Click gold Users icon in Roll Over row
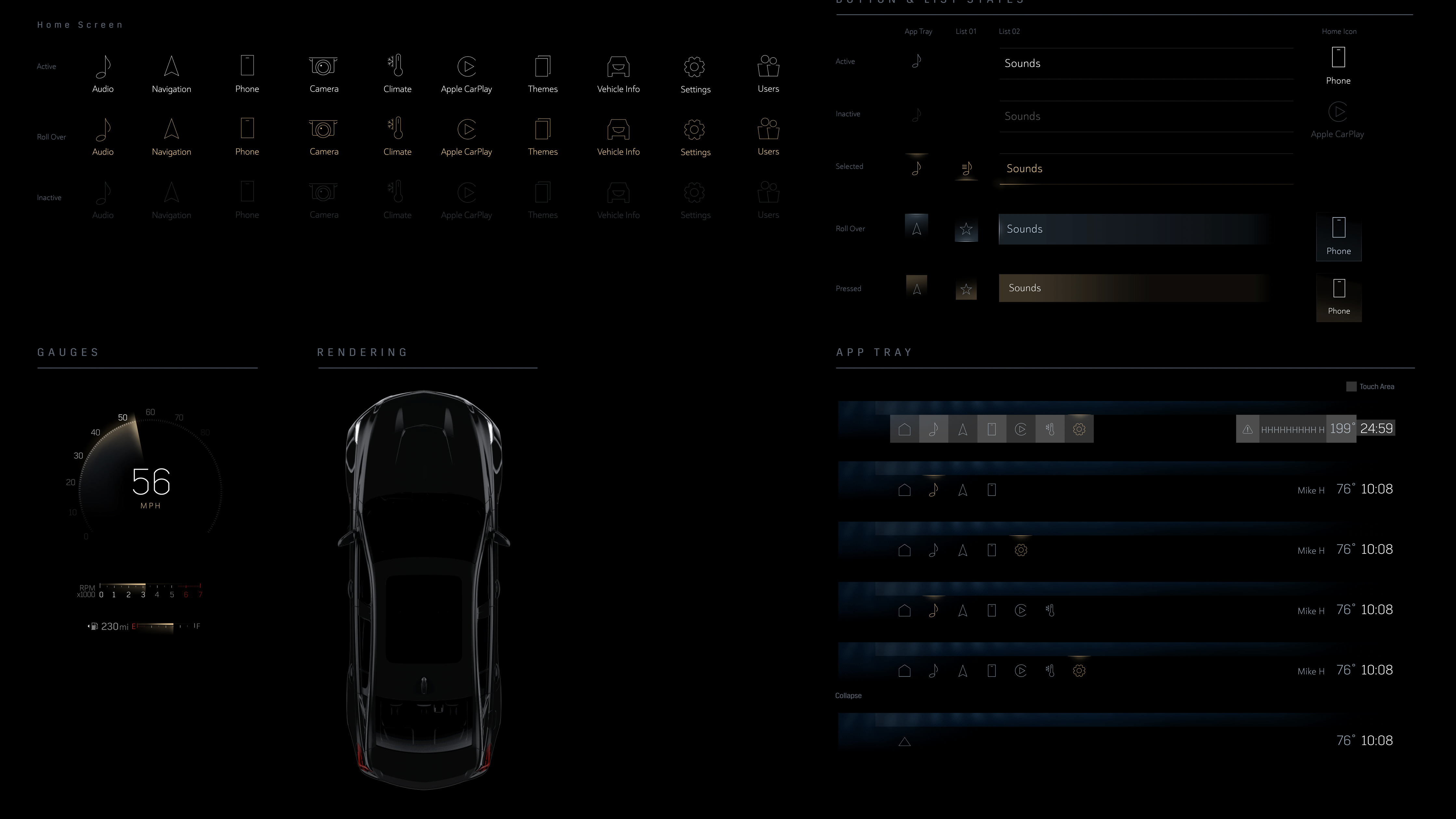Image resolution: width=1456 pixels, height=819 pixels. point(768,129)
